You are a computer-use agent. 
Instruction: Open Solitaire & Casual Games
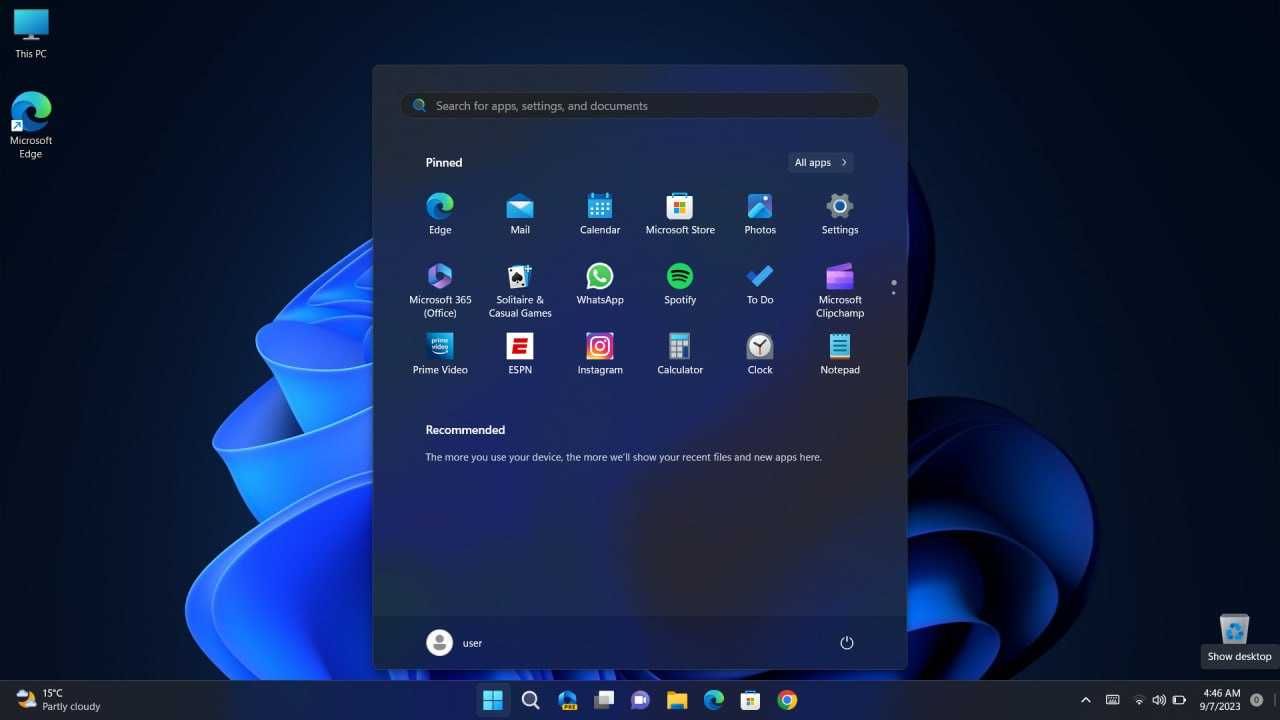point(520,290)
